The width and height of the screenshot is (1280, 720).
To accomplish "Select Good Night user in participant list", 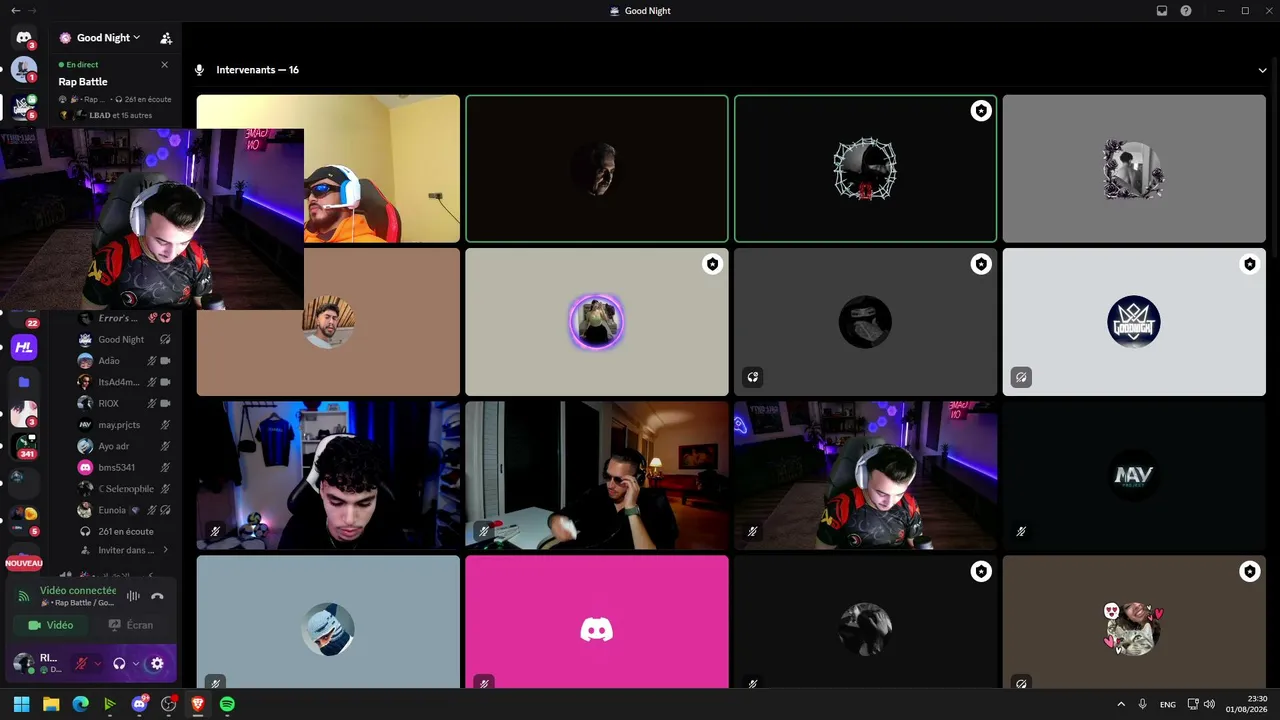I will pos(124,339).
